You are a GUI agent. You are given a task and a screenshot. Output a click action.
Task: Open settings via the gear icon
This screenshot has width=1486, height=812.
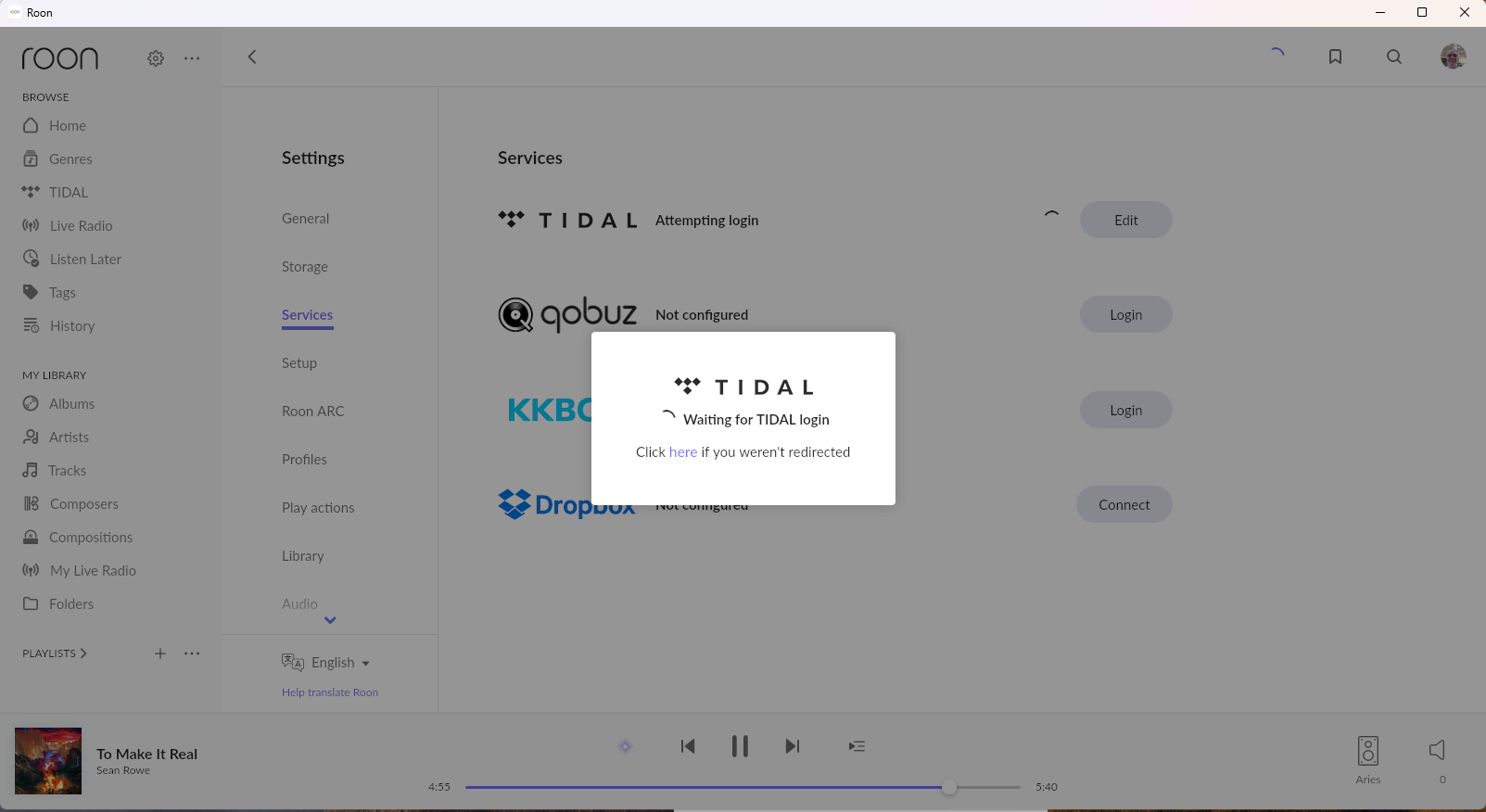pos(156,58)
